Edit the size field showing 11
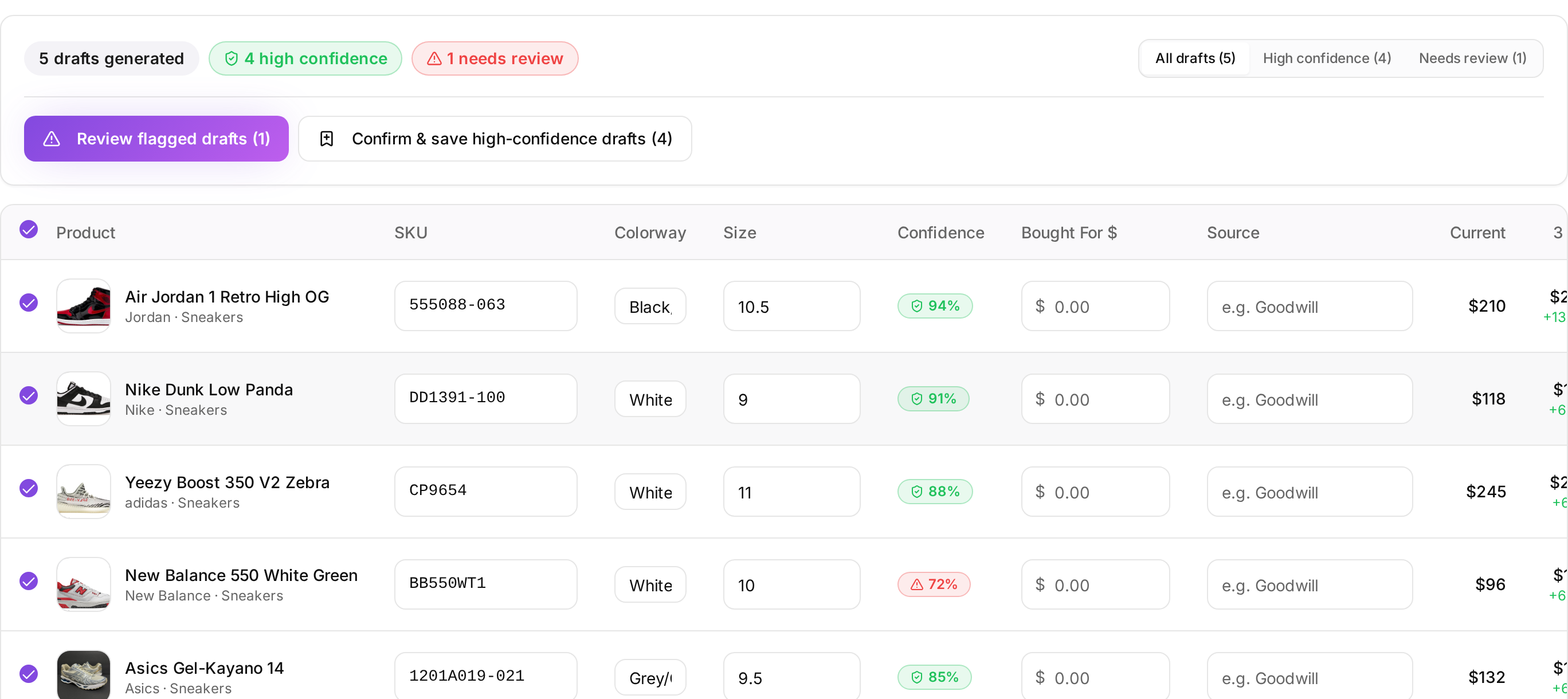The height and width of the screenshot is (699, 1568). (x=791, y=492)
